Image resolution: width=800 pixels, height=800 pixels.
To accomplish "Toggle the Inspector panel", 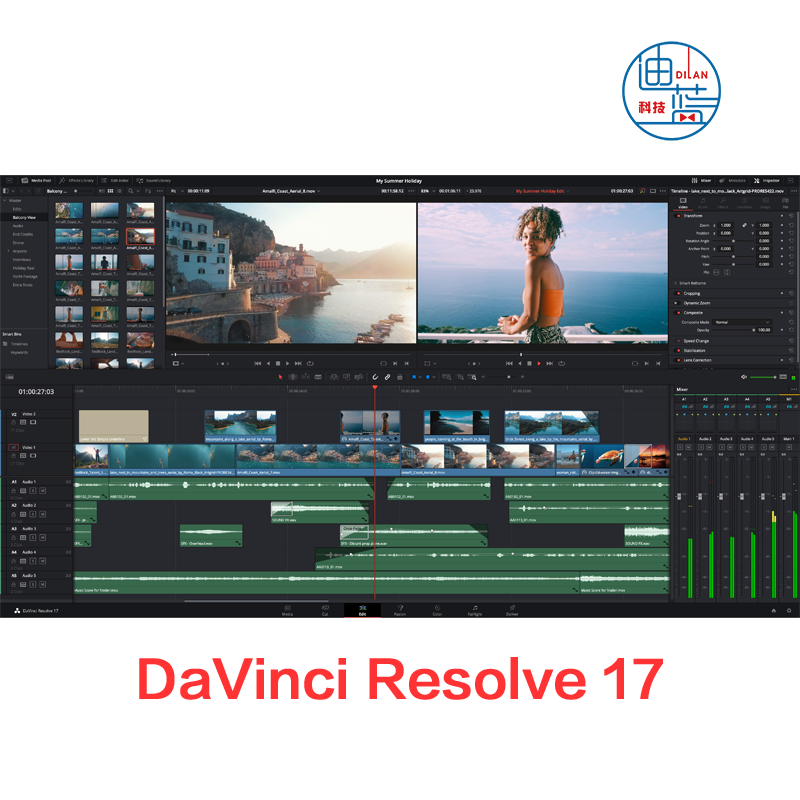I will pyautogui.click(x=767, y=181).
